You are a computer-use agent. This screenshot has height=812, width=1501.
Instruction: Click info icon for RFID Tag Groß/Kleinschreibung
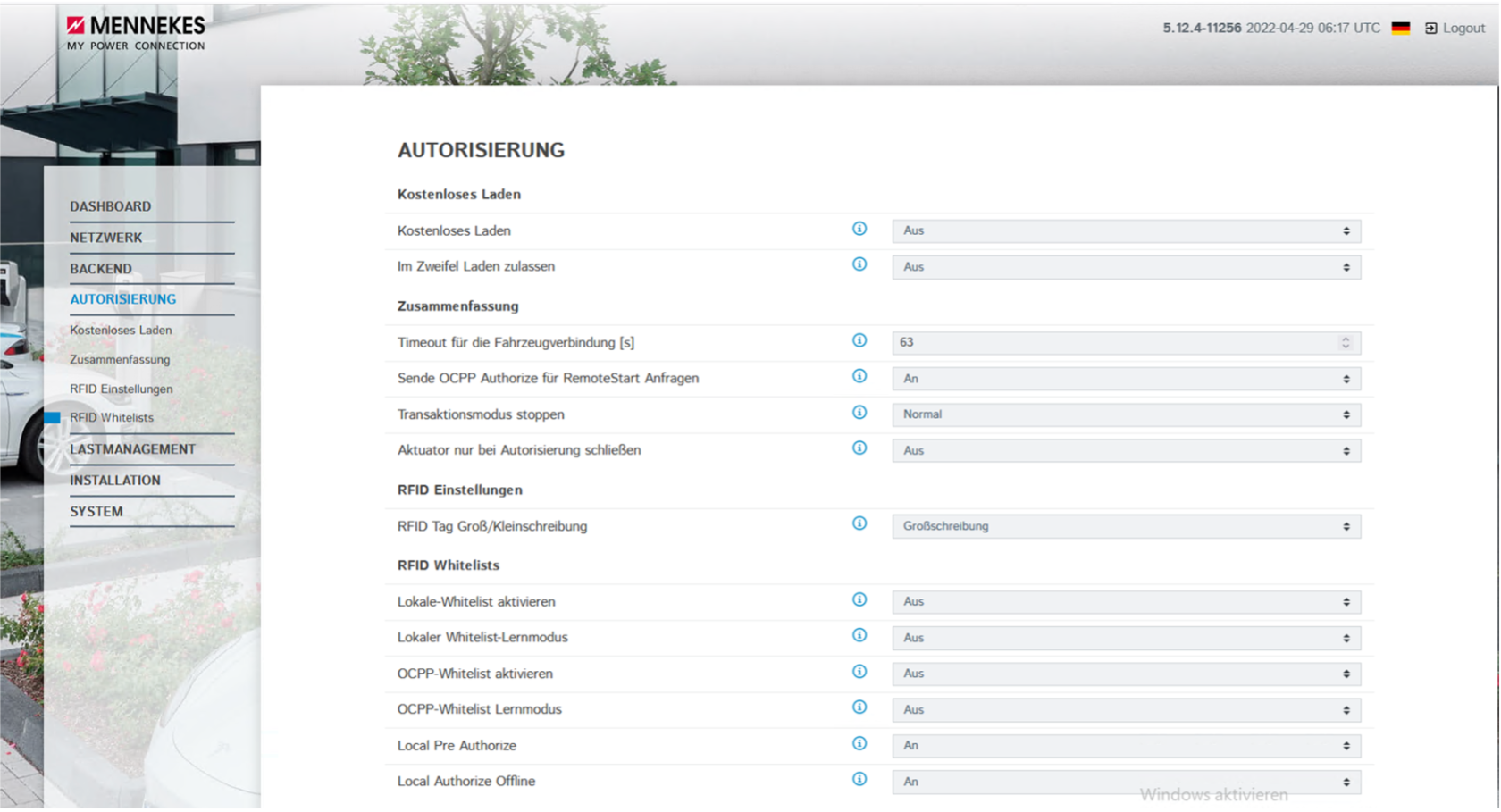[x=859, y=524]
